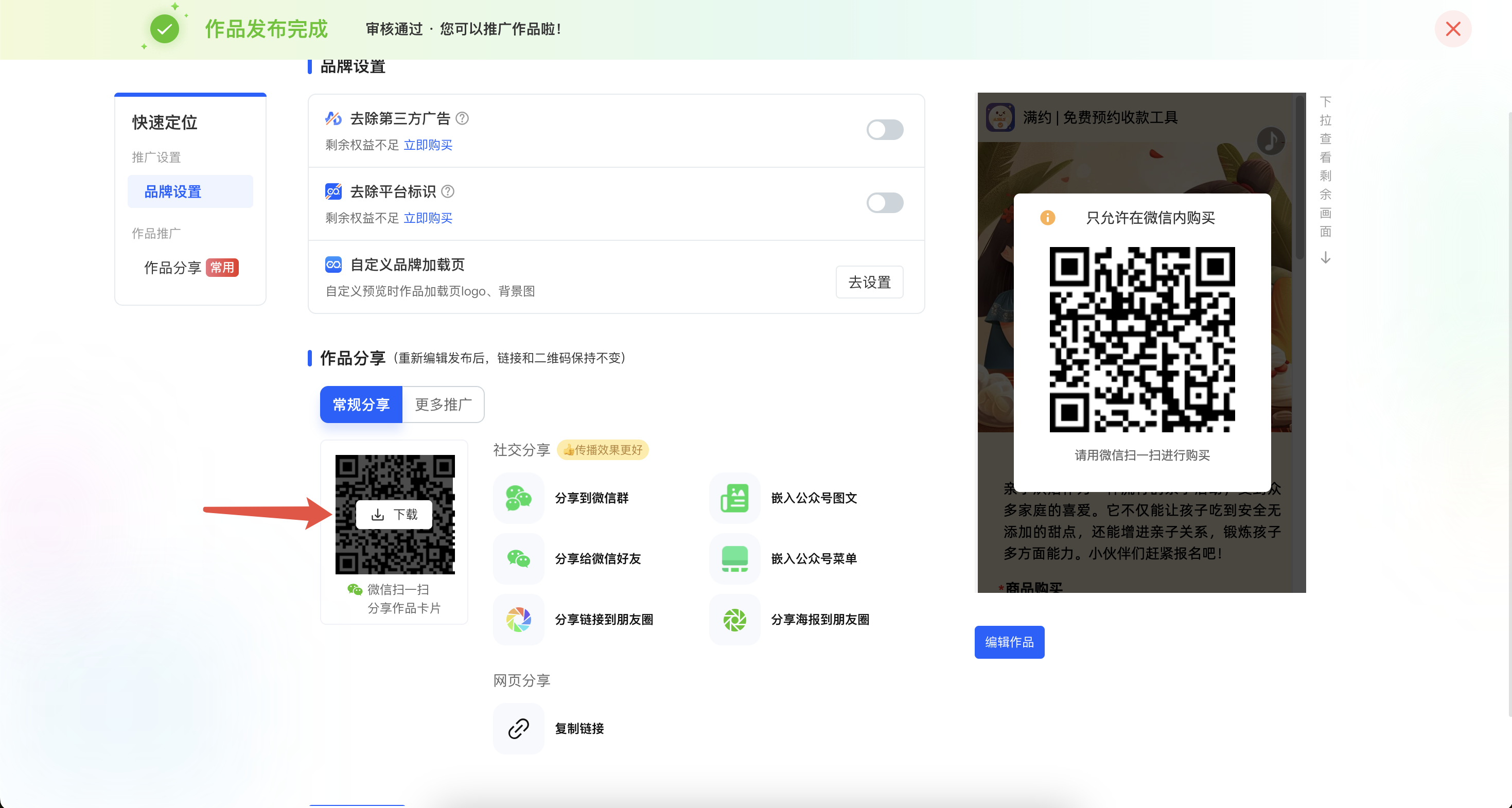Click 立即购买 link under 去除平台标识
1512x808 pixels.
pos(428,218)
